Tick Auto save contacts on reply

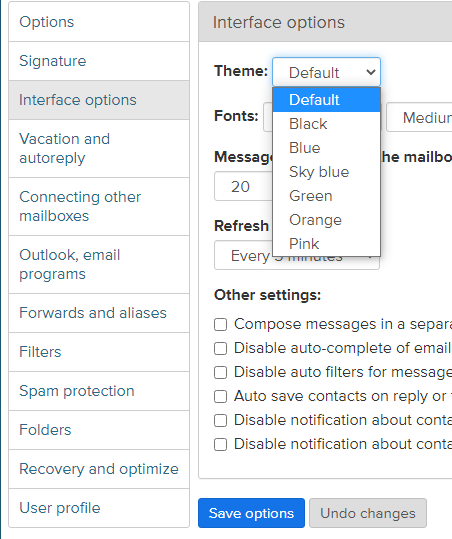click(x=220, y=396)
